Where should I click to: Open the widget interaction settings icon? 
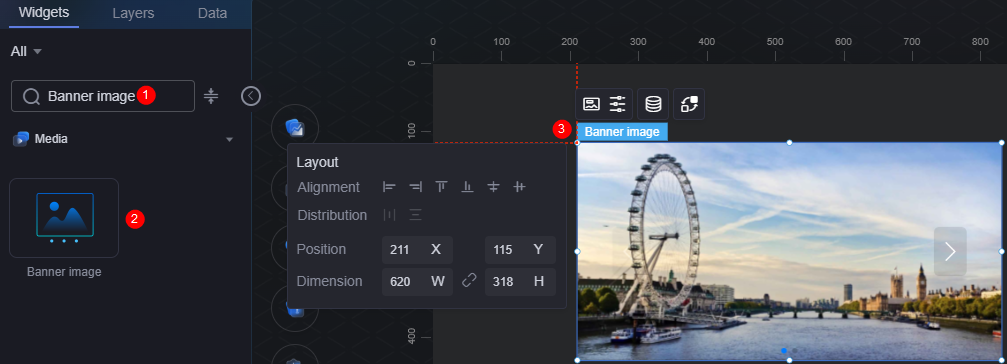(689, 104)
